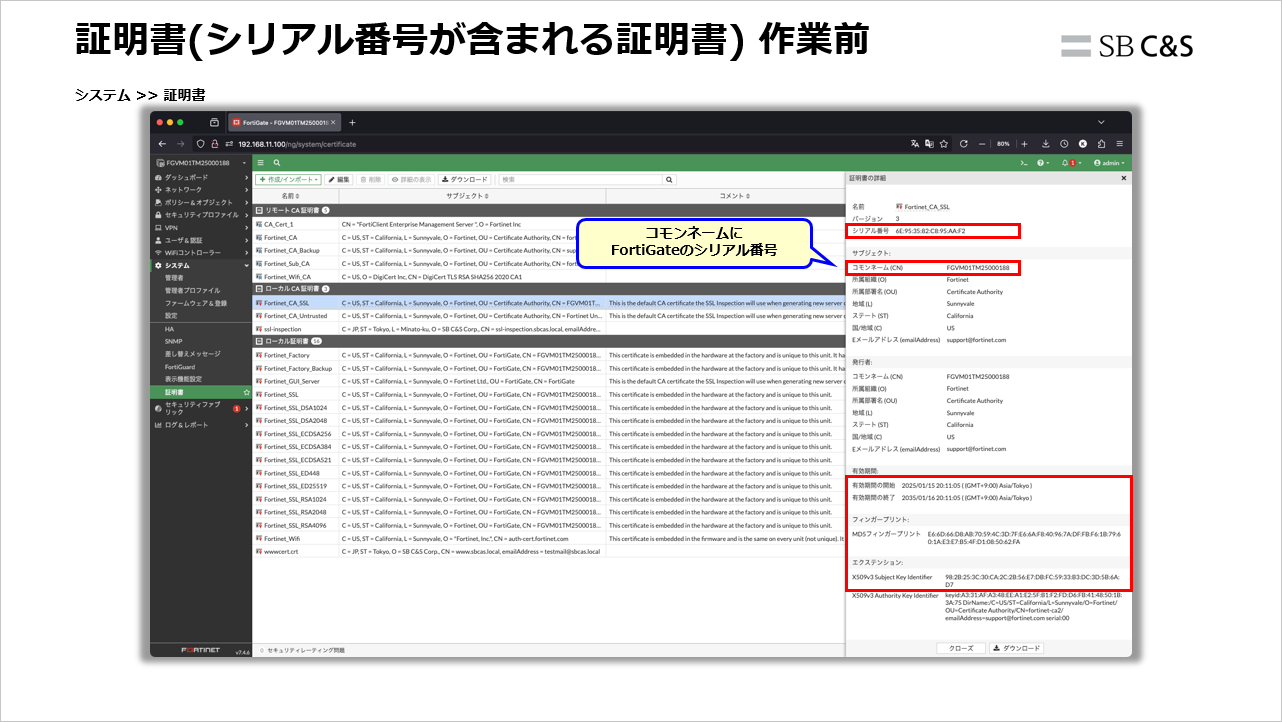Click the toolbar ダウンロード button
The height and width of the screenshot is (722, 1282).
tap(464, 179)
